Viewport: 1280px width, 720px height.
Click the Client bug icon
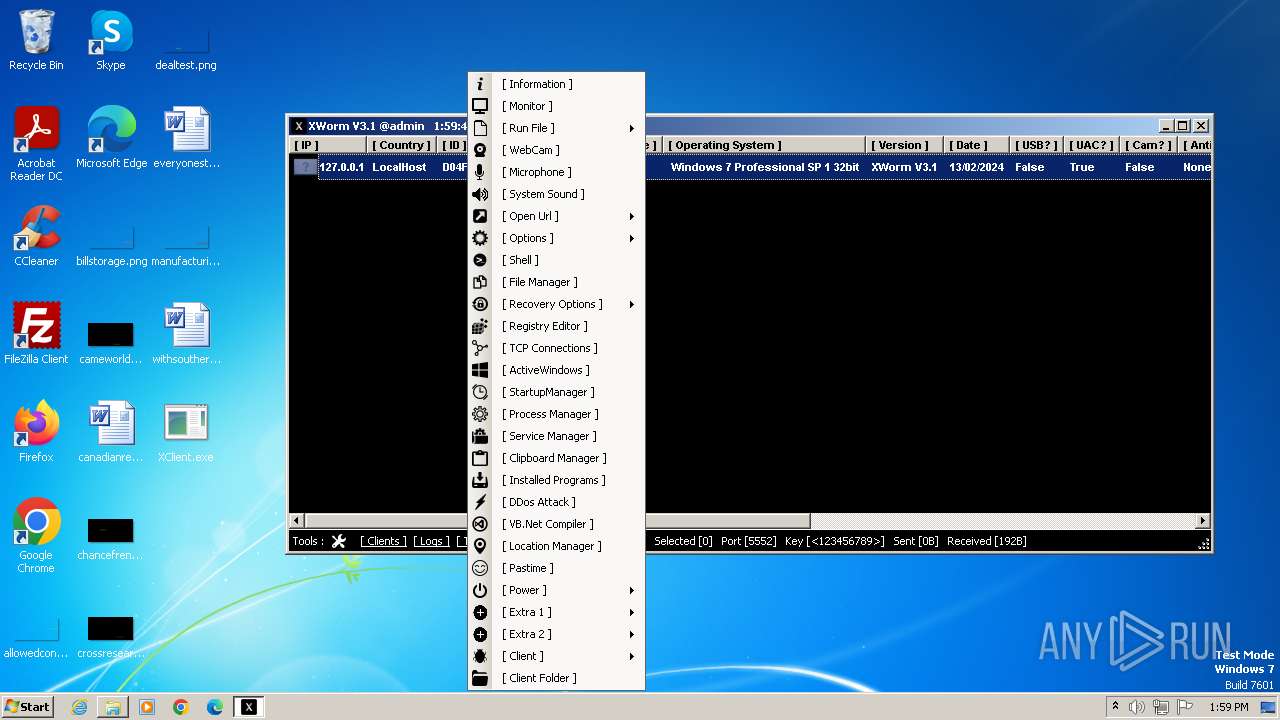coord(480,656)
